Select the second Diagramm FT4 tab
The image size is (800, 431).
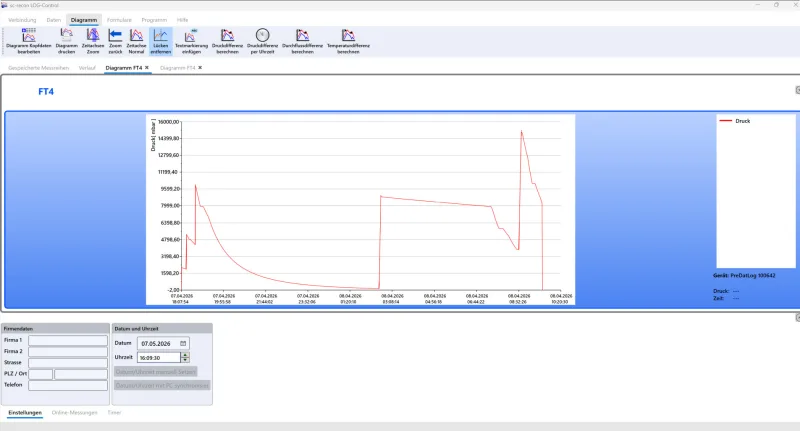click(177, 68)
